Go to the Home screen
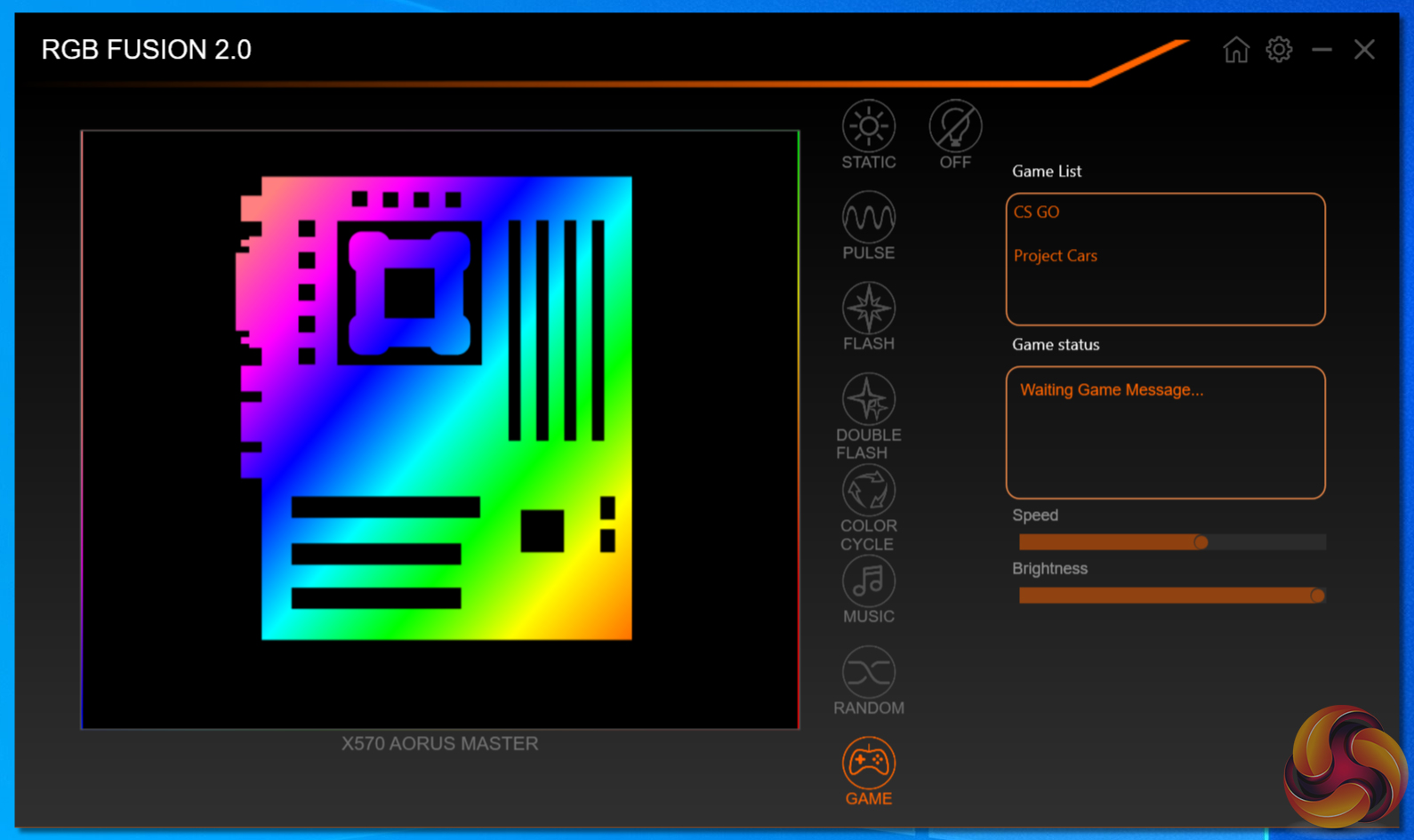The height and width of the screenshot is (840, 1414). (x=1235, y=50)
